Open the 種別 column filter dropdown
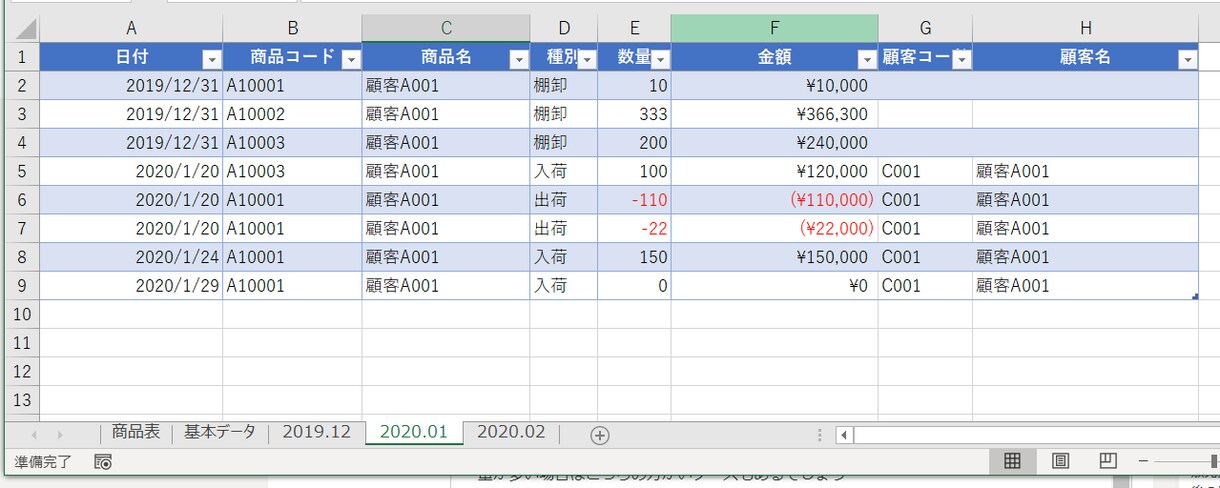The width and height of the screenshot is (1220, 488). tap(587, 60)
